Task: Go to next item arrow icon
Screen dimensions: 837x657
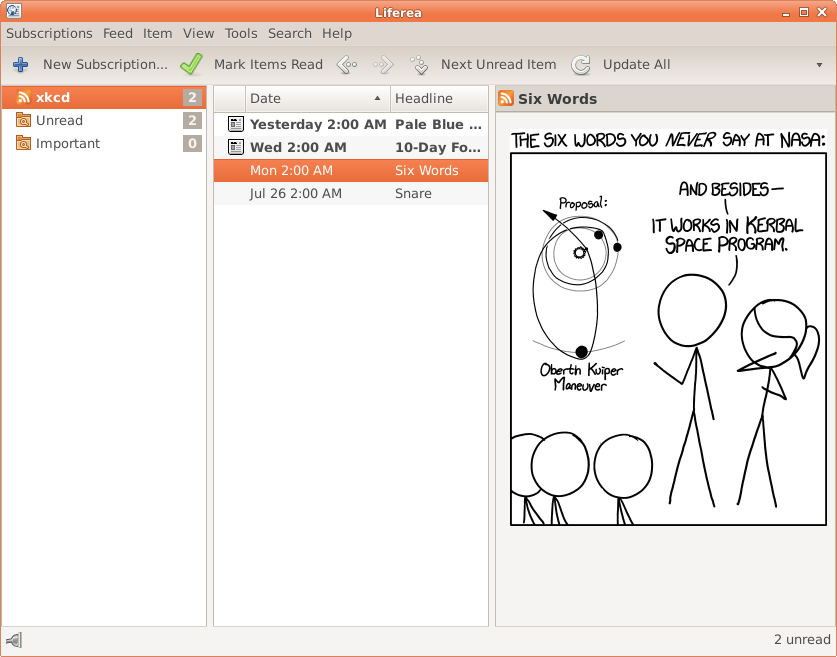Action: tap(383, 65)
